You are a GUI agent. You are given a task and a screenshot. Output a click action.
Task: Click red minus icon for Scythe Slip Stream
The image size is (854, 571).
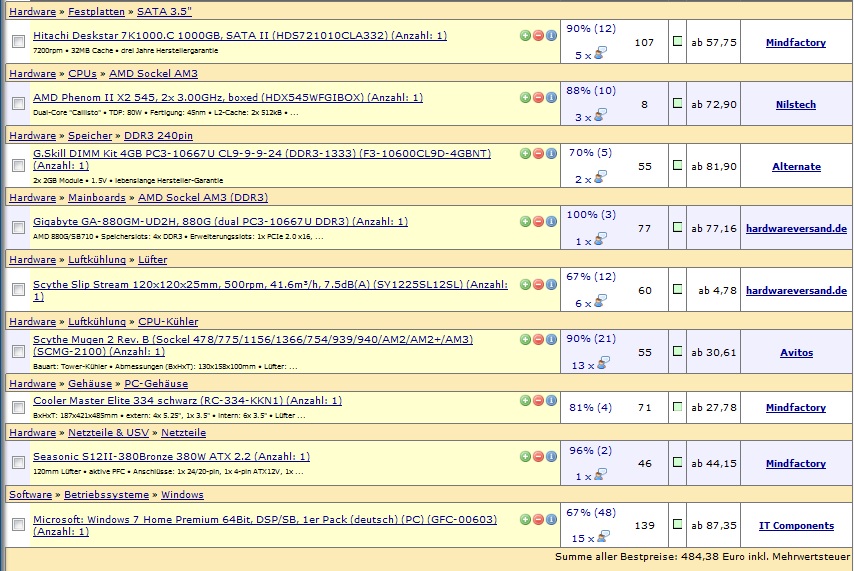click(x=538, y=284)
